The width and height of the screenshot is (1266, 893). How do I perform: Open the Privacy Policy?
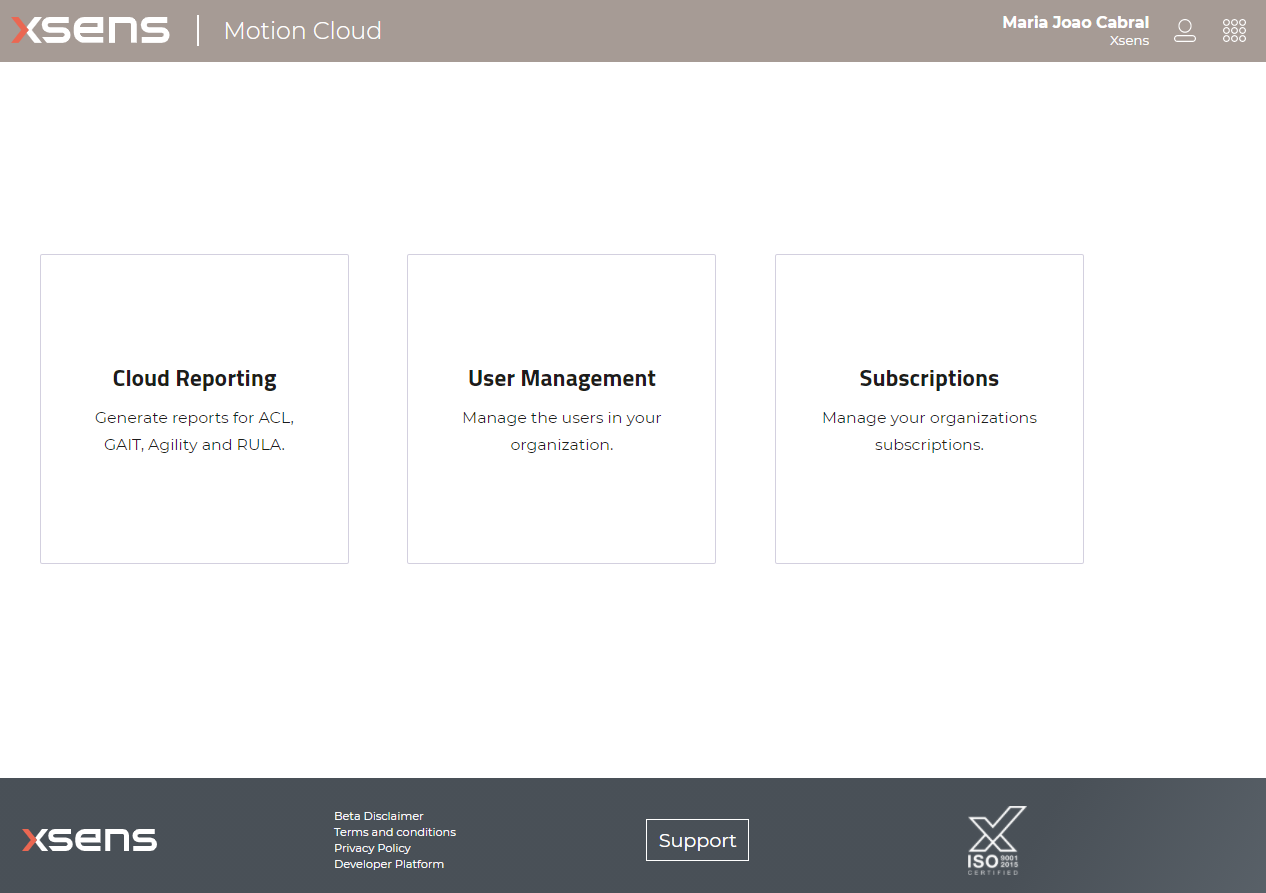(x=372, y=847)
